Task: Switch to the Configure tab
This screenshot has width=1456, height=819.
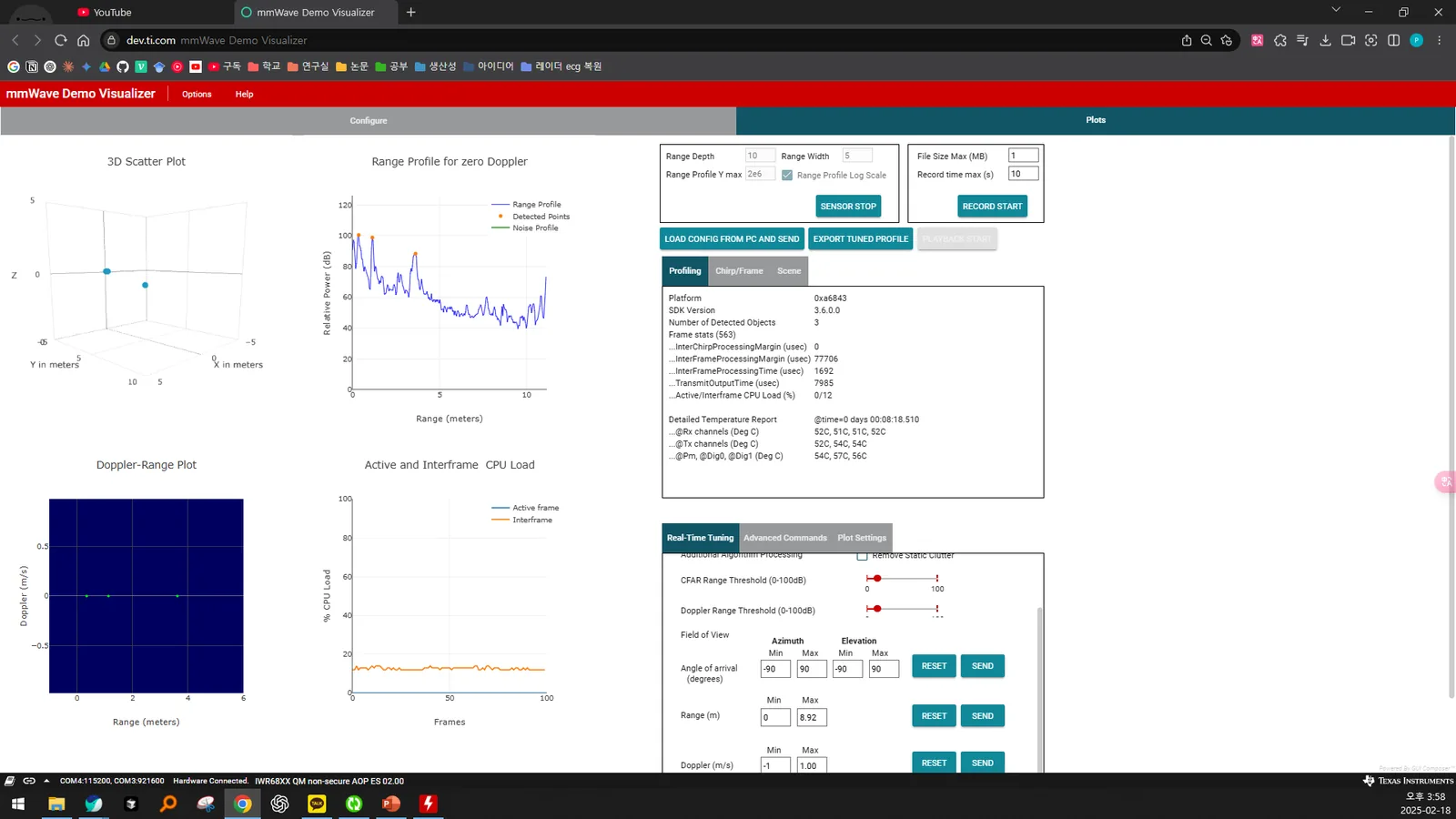Action: (x=369, y=120)
